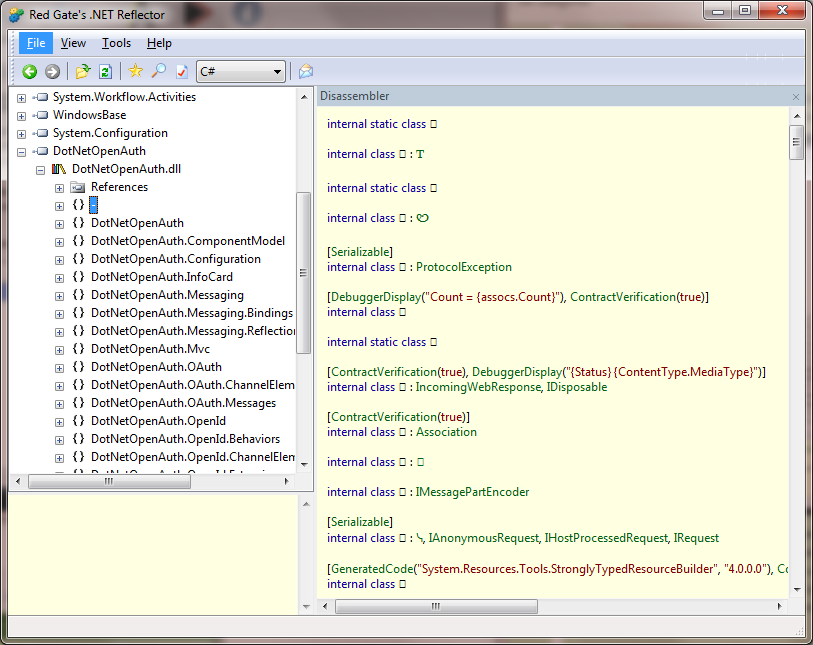Viewport: 813px width, 645px height.
Task: Refresh the assembly list
Action: 105,72
